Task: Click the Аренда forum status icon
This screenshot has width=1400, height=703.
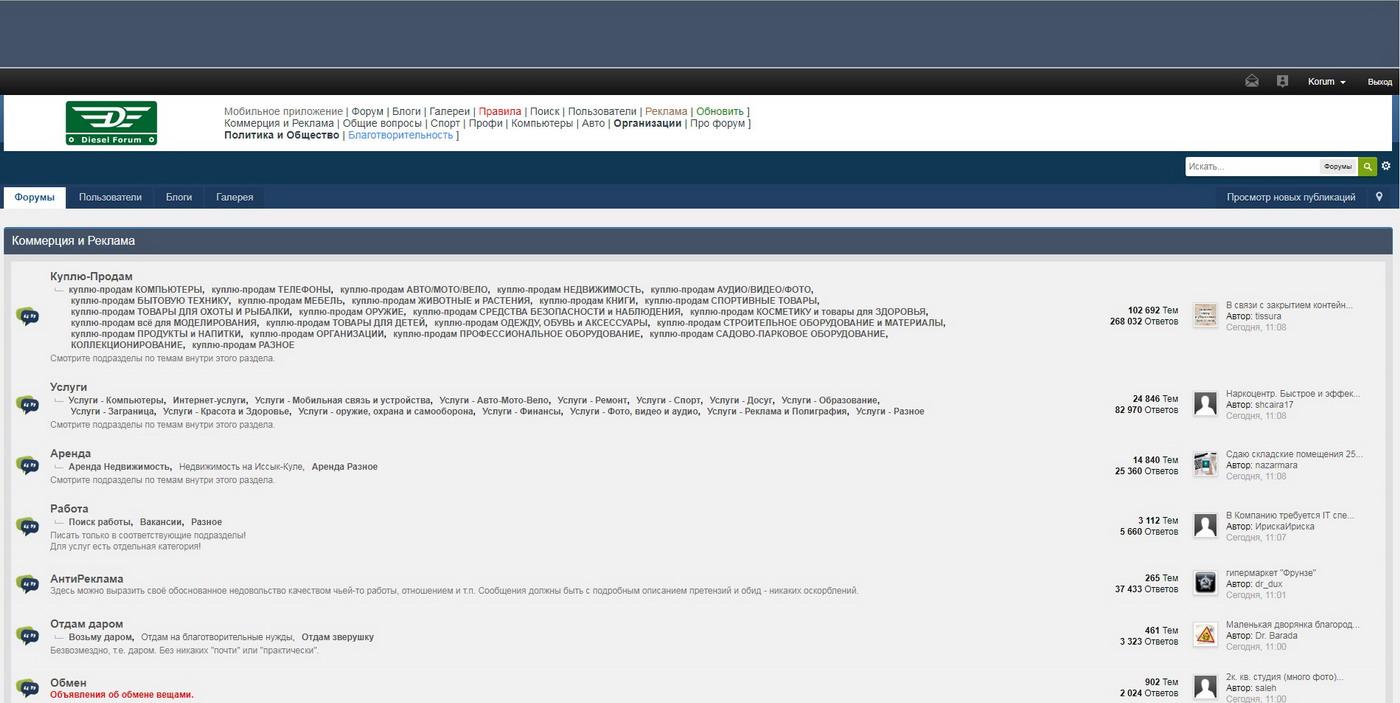Action: pos(27,466)
